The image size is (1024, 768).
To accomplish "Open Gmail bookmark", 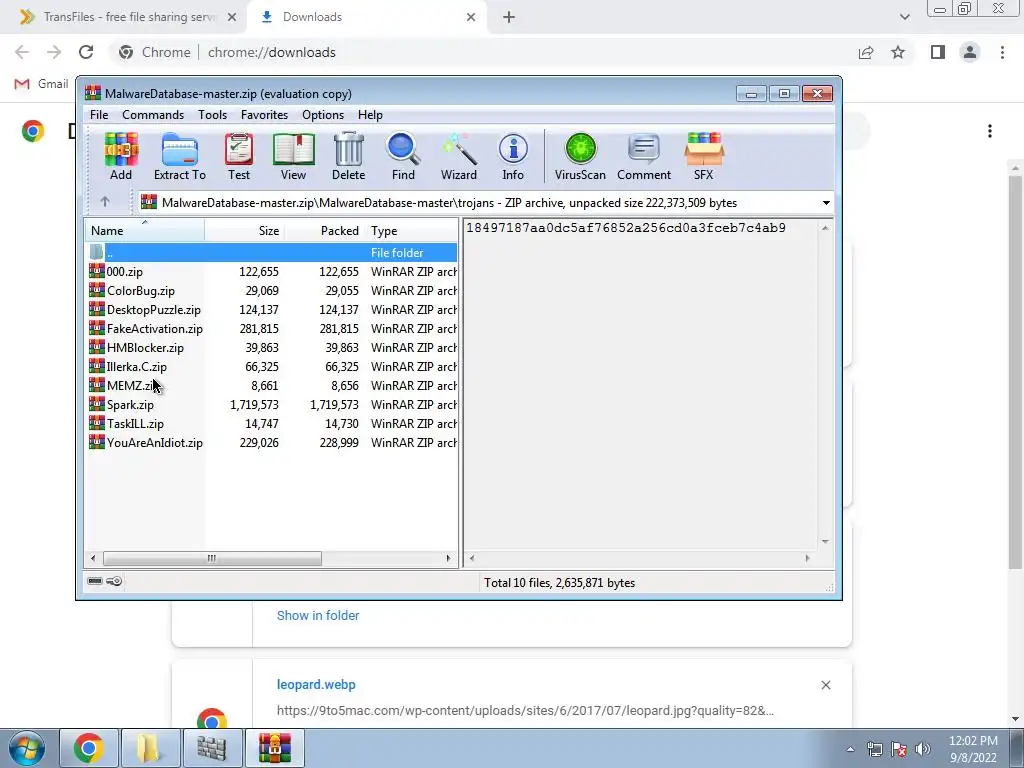I will pos(41,84).
